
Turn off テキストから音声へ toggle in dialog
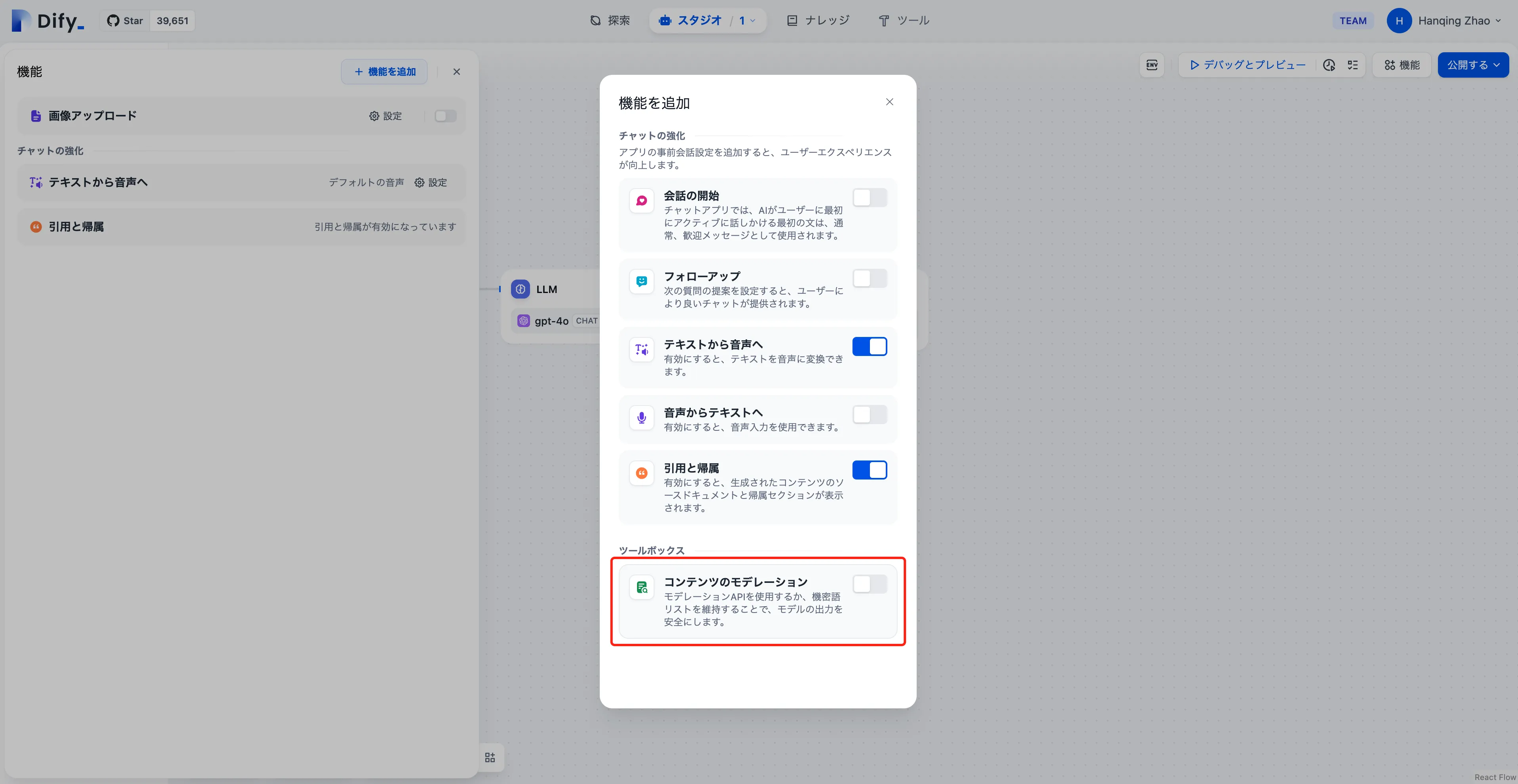[869, 347]
